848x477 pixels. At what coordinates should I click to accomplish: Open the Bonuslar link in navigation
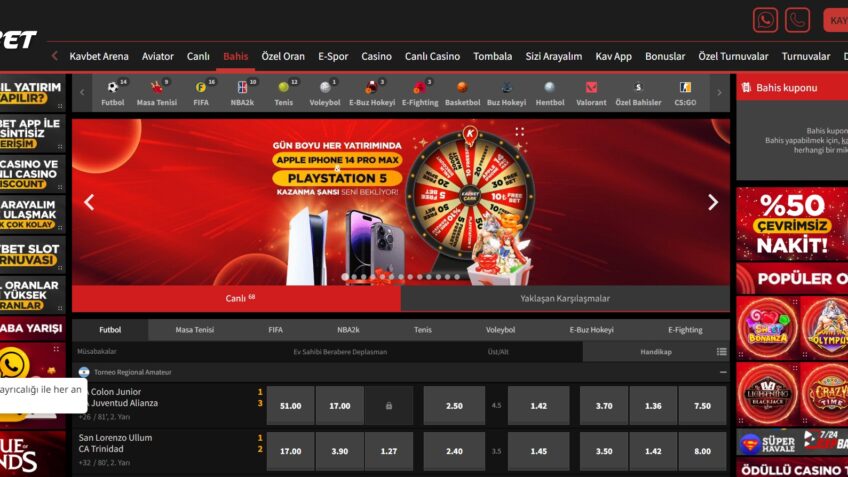pyautogui.click(x=665, y=56)
